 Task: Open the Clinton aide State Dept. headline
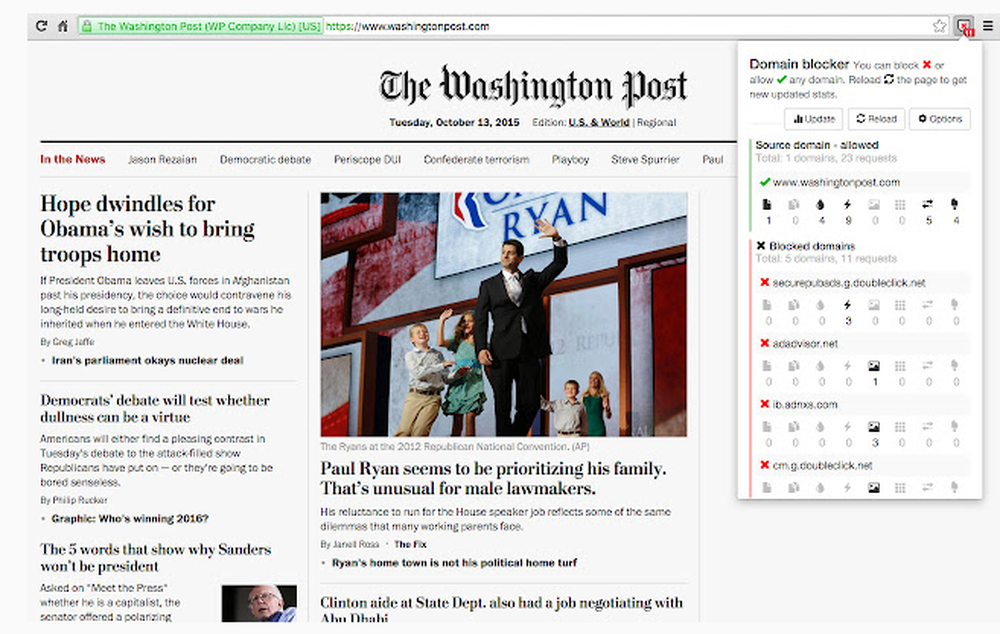point(501,609)
